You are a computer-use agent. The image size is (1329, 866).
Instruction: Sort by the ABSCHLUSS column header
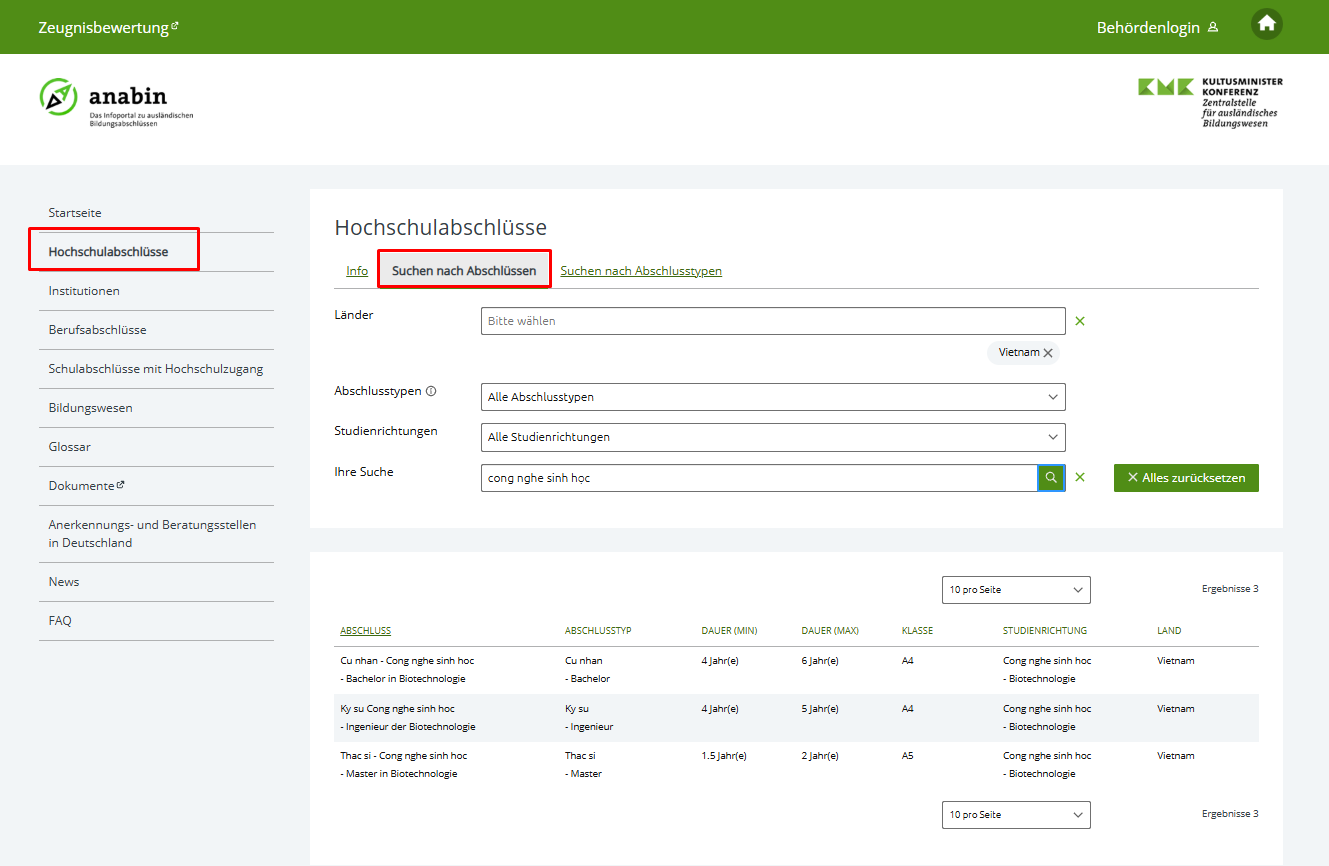coord(365,631)
